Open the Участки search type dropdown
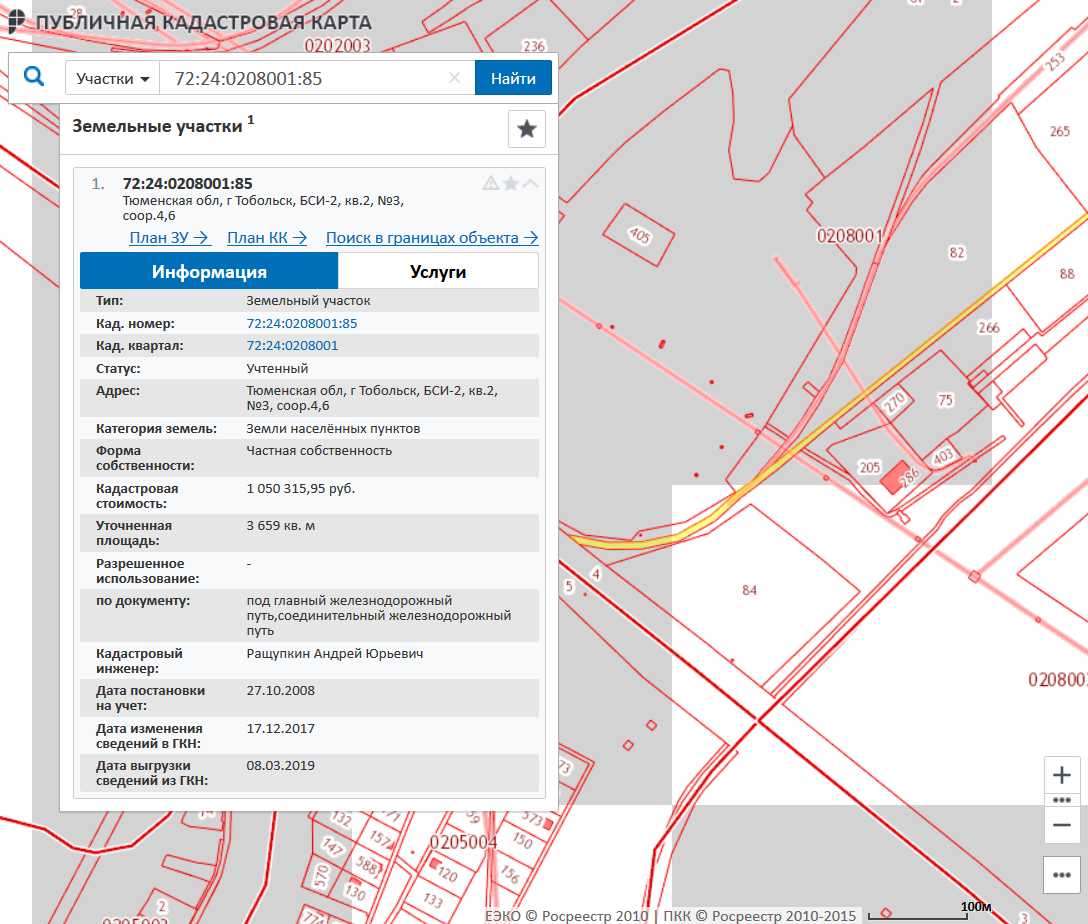This screenshot has height=924, width=1088. 112,78
